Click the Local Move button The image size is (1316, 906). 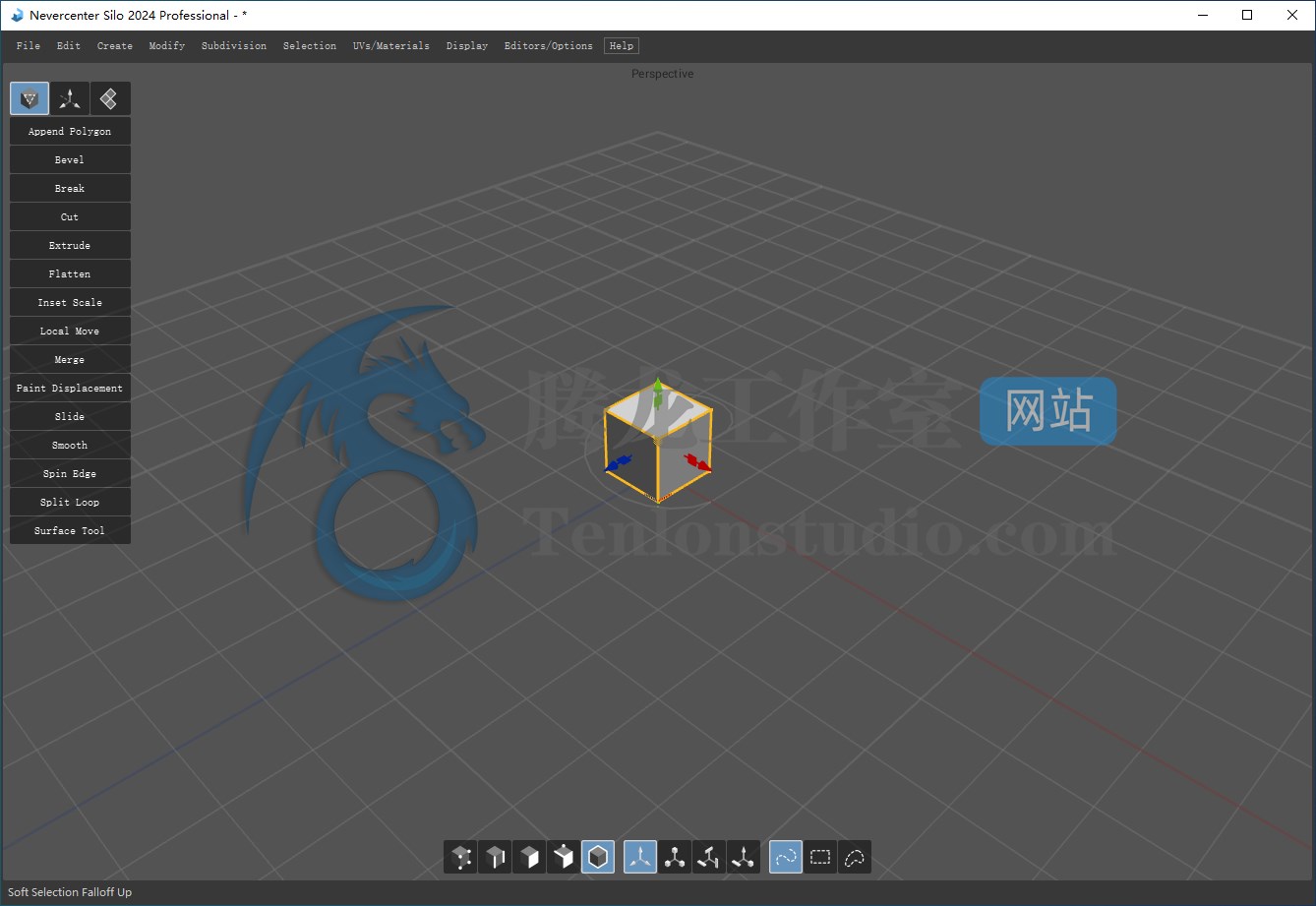(x=70, y=332)
